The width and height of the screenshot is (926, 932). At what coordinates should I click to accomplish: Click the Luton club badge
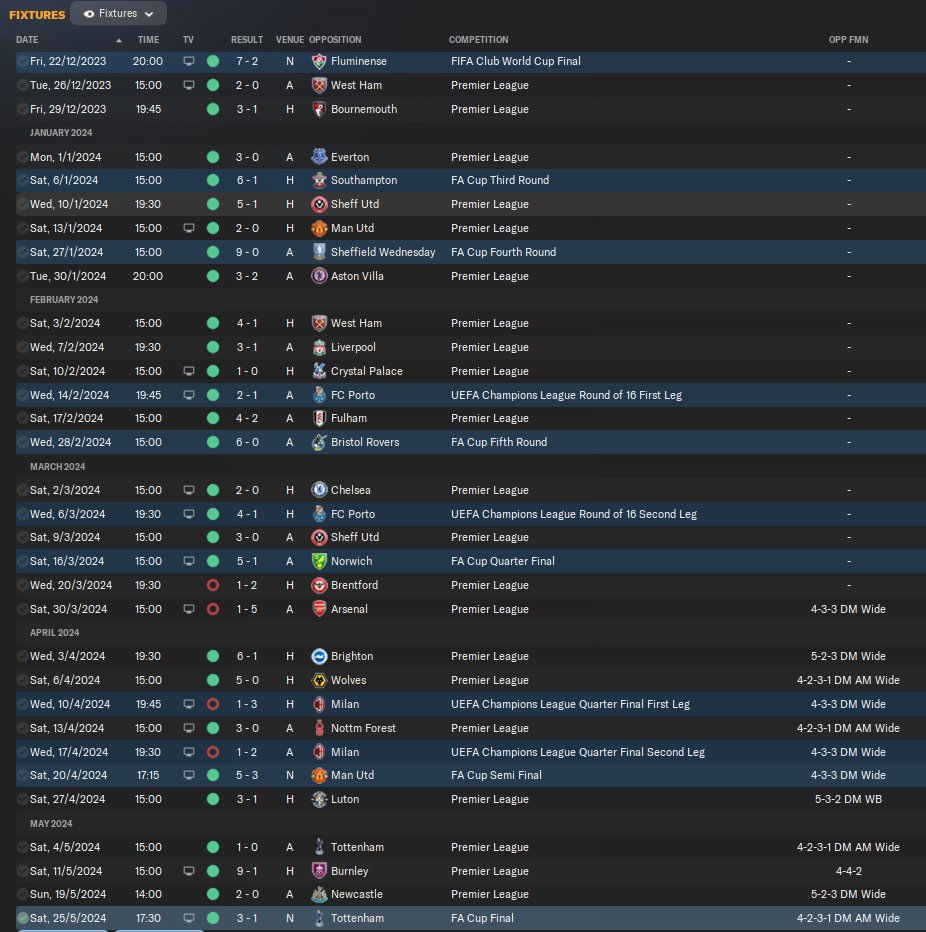click(x=319, y=799)
